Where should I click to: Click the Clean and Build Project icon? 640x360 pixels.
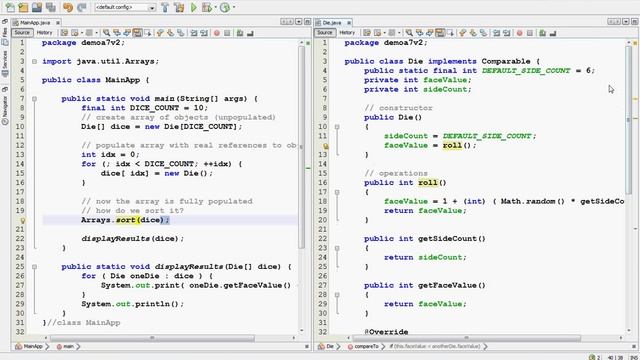point(179,7)
